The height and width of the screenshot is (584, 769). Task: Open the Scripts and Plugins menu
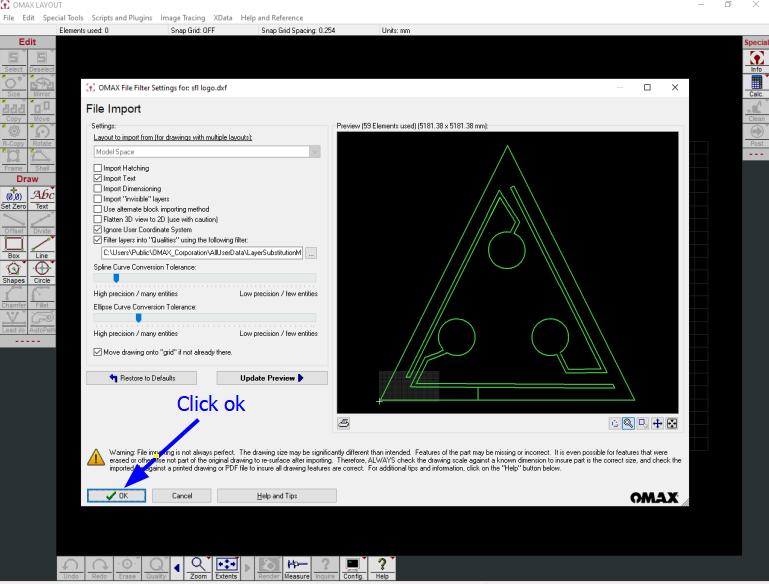point(122,18)
